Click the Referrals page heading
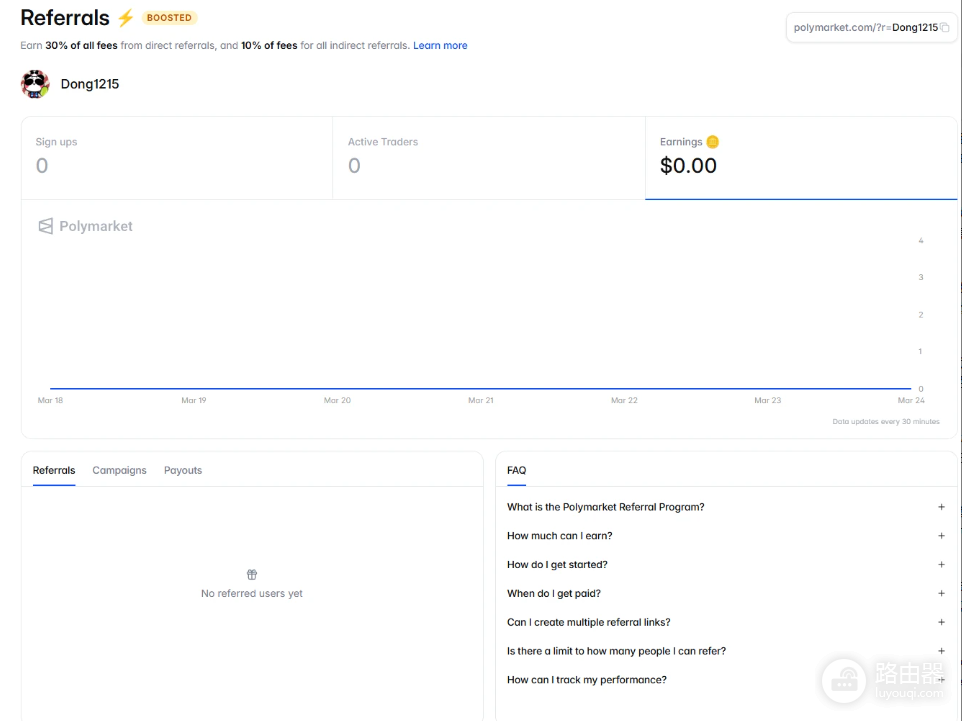The height and width of the screenshot is (721, 962). (x=65, y=18)
